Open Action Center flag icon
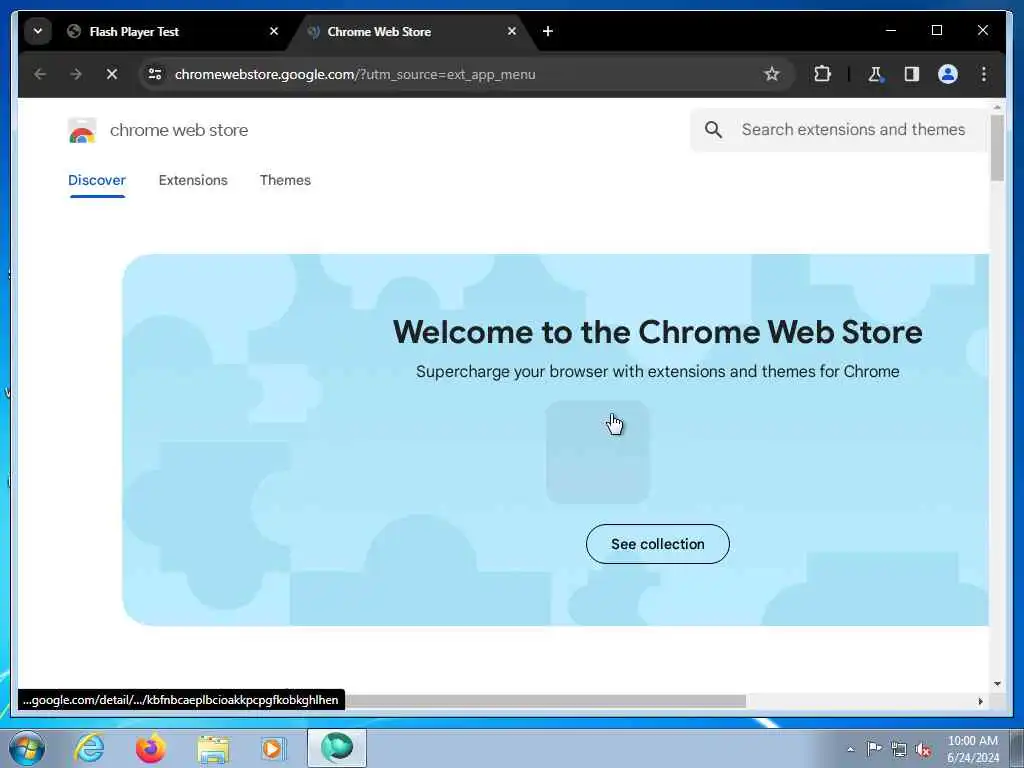 (x=874, y=748)
